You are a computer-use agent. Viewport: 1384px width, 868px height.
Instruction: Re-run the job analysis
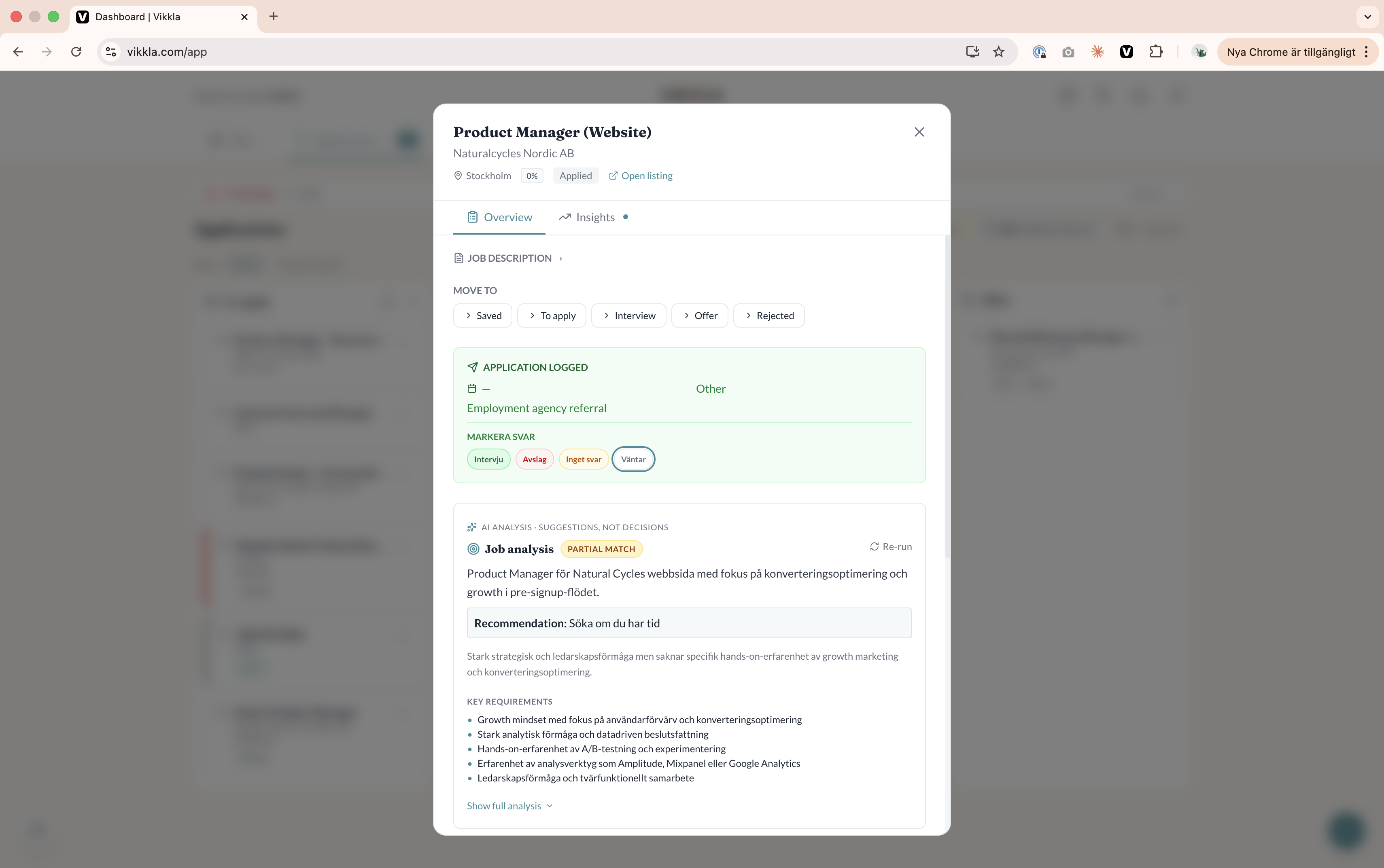891,546
